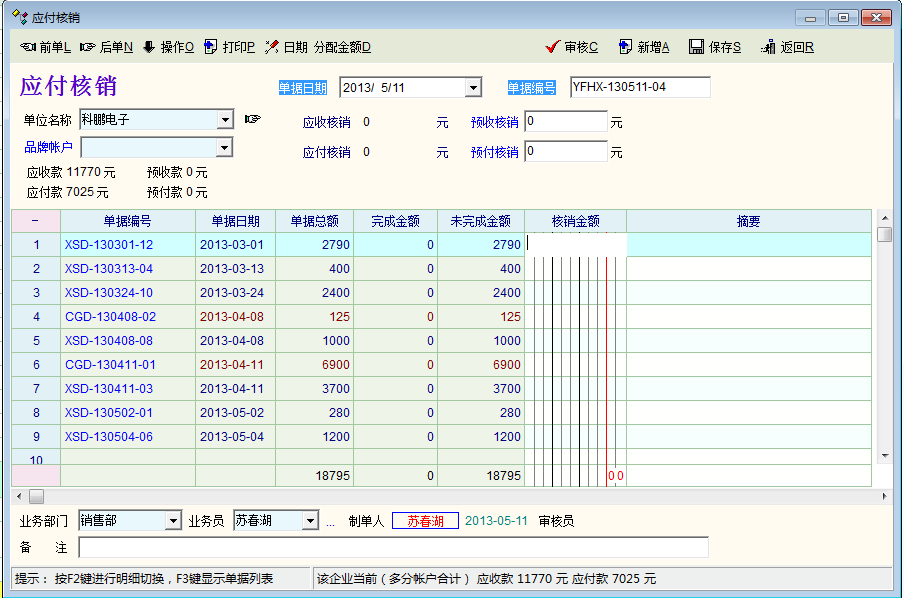The height and width of the screenshot is (598, 904).
Task: Click the 单据编号 column header
Action: (x=127, y=221)
